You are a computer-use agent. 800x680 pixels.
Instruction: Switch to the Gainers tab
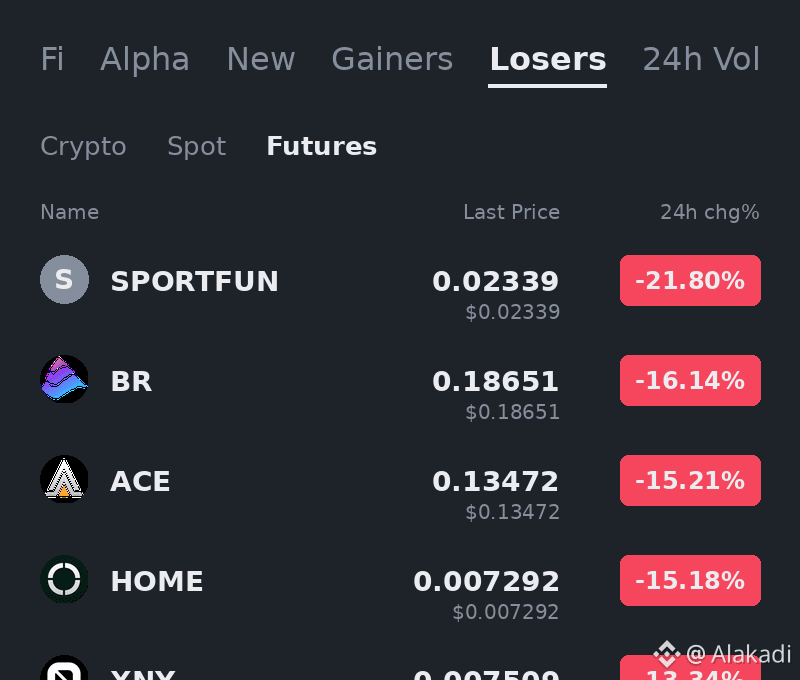(392, 59)
